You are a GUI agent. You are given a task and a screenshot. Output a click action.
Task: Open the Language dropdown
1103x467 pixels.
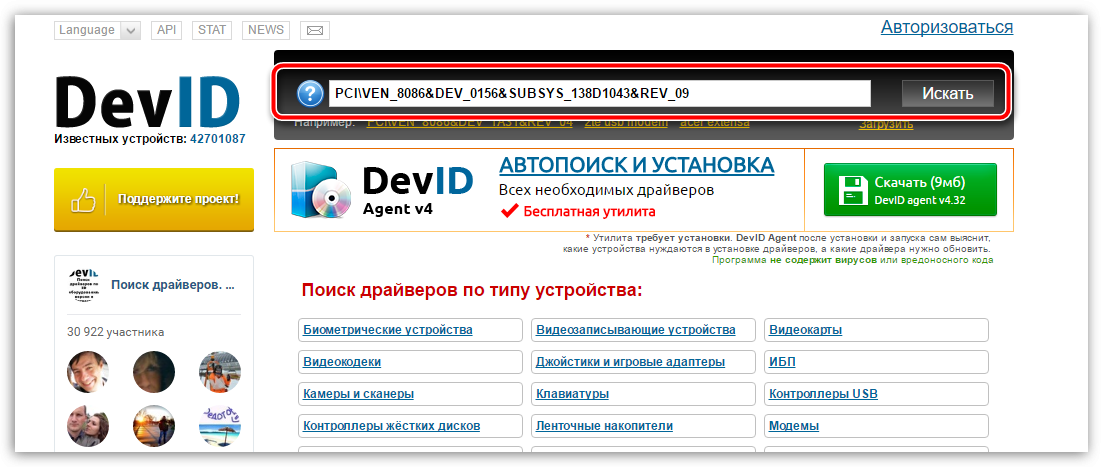(97, 30)
